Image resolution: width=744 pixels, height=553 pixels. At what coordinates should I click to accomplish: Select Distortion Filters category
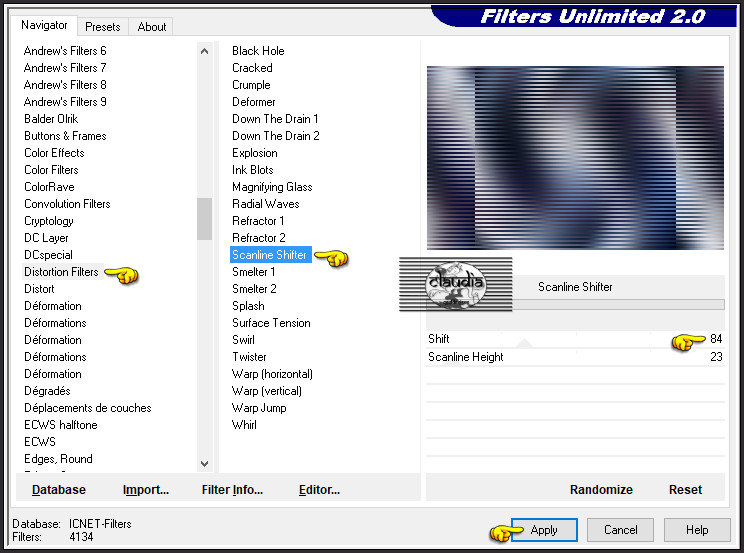[61, 272]
